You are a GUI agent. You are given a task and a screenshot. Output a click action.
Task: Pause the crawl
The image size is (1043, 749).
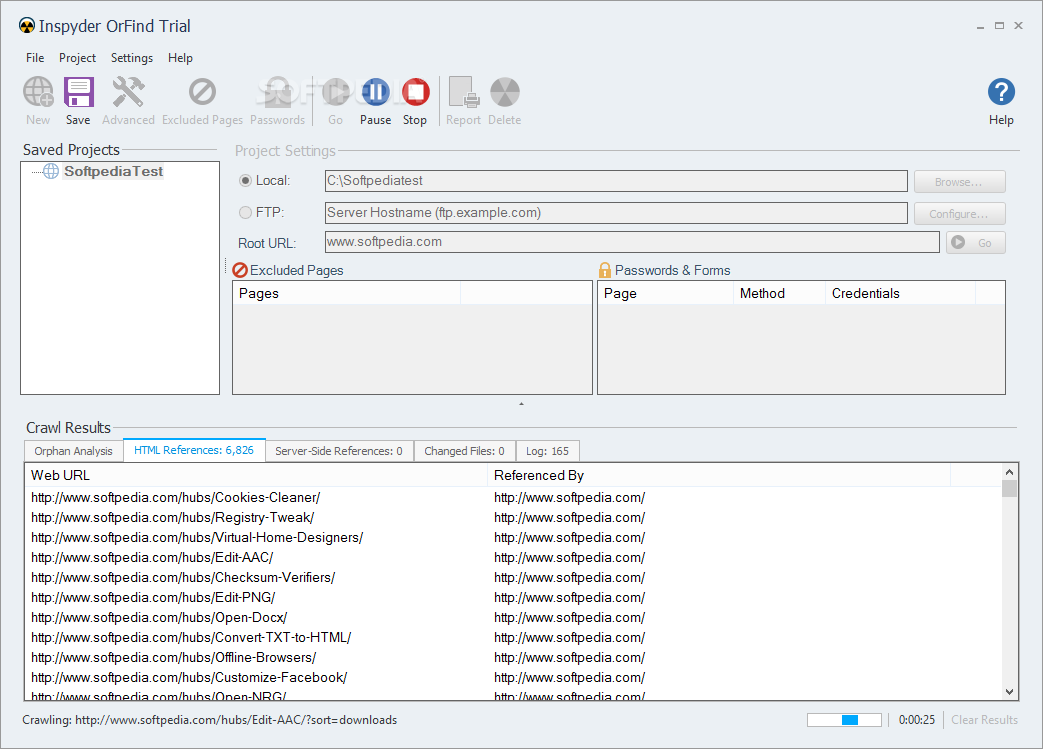coord(376,92)
